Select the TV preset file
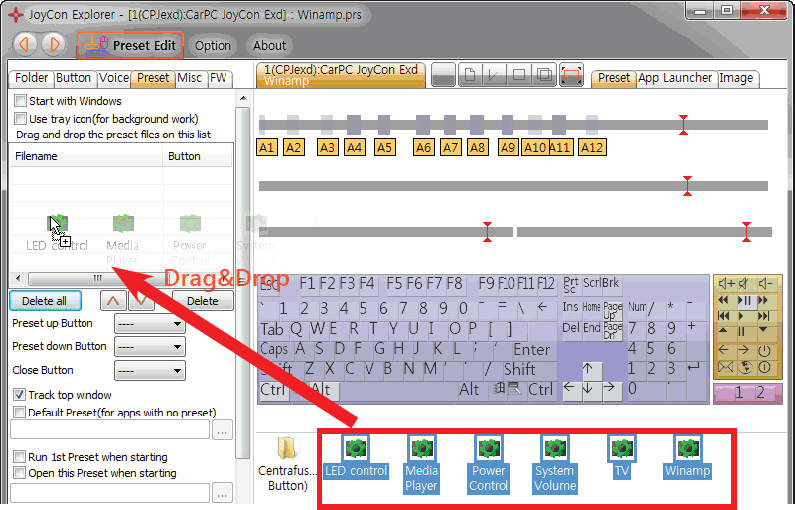795x510 pixels. [622, 456]
